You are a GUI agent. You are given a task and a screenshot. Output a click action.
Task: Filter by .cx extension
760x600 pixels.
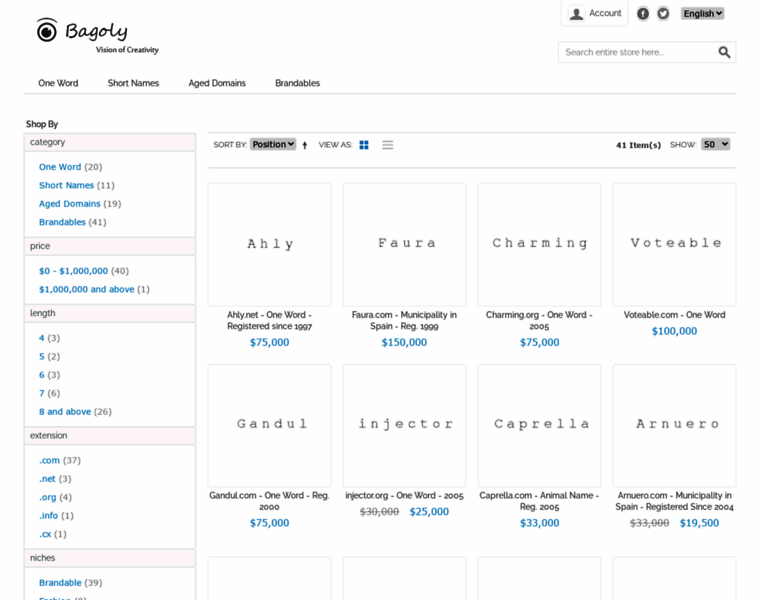point(45,534)
